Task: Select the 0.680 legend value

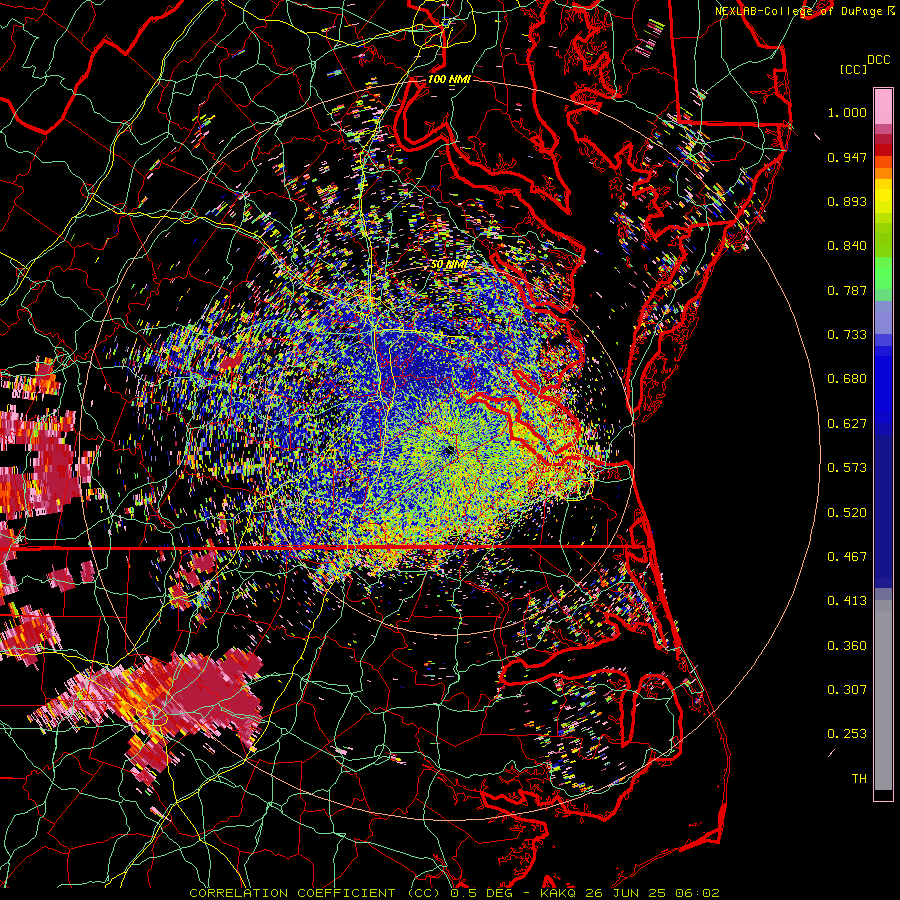Action: pyautogui.click(x=847, y=379)
